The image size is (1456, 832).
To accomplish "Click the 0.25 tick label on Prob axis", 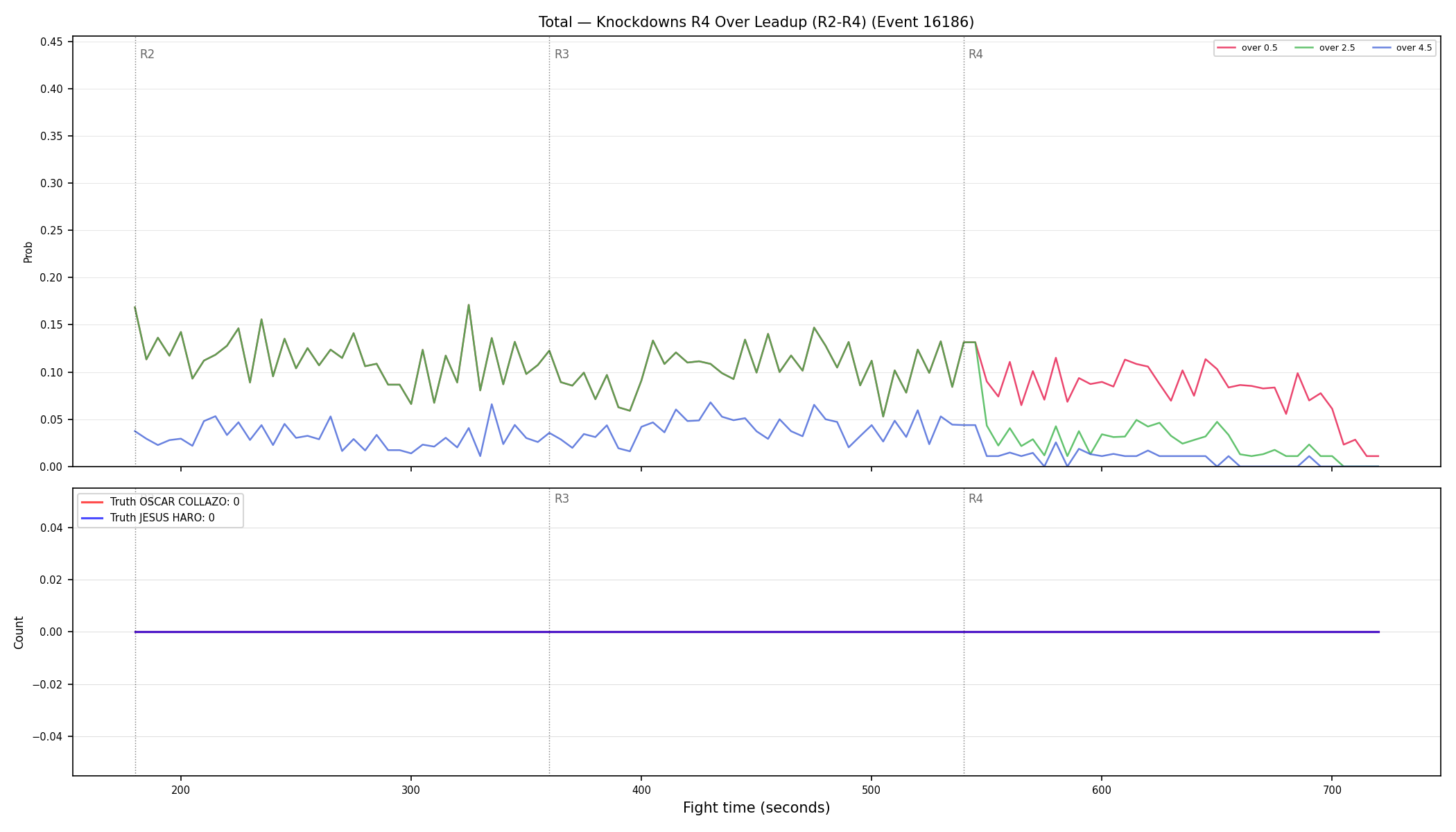I will (51, 231).
